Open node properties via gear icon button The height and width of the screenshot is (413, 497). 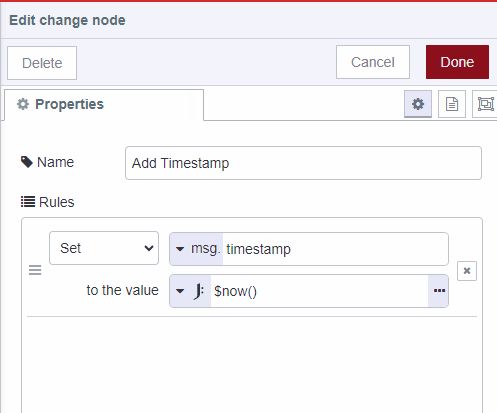(x=418, y=104)
